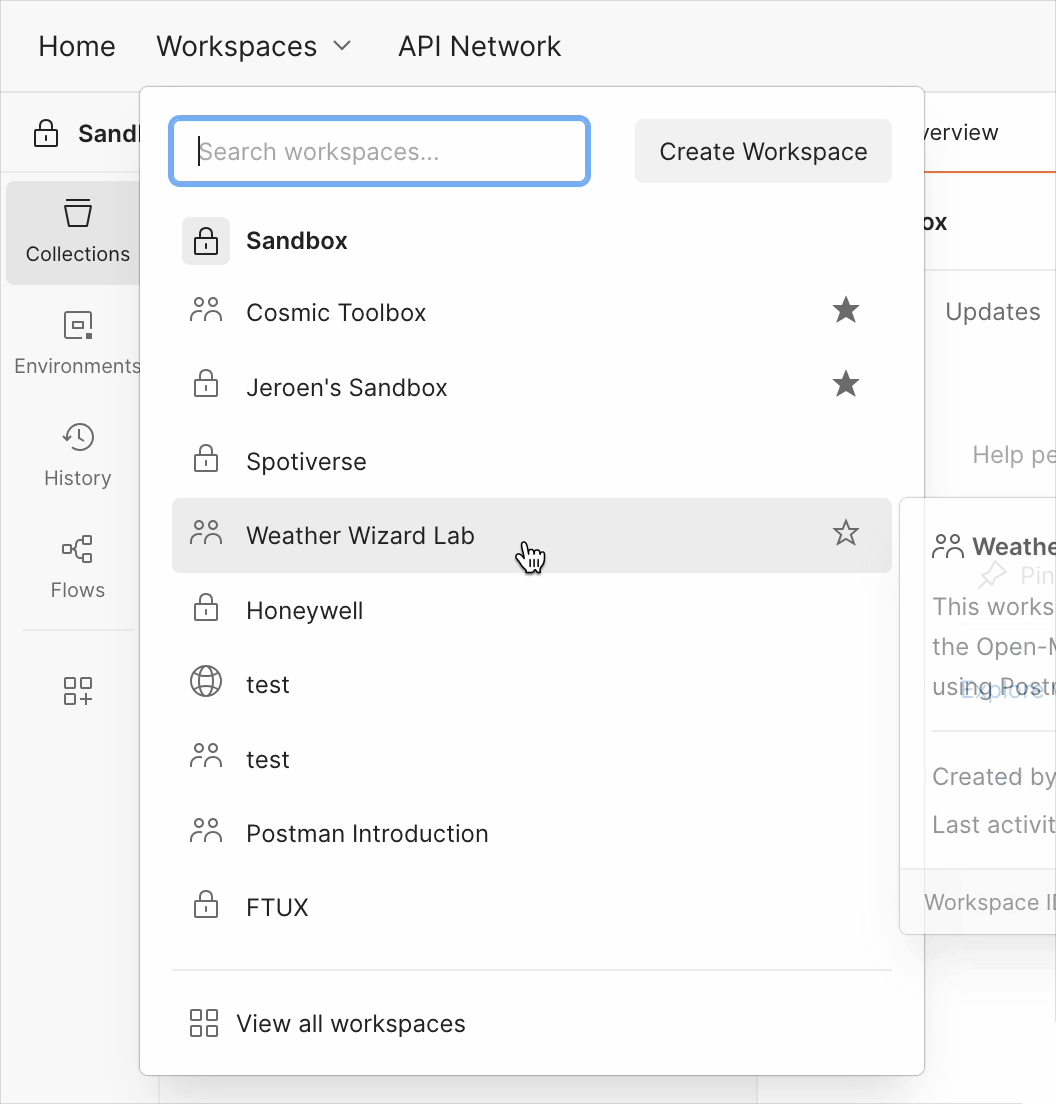Click the grid icon beside View all workspaces
The height and width of the screenshot is (1104, 1056).
(x=204, y=1023)
